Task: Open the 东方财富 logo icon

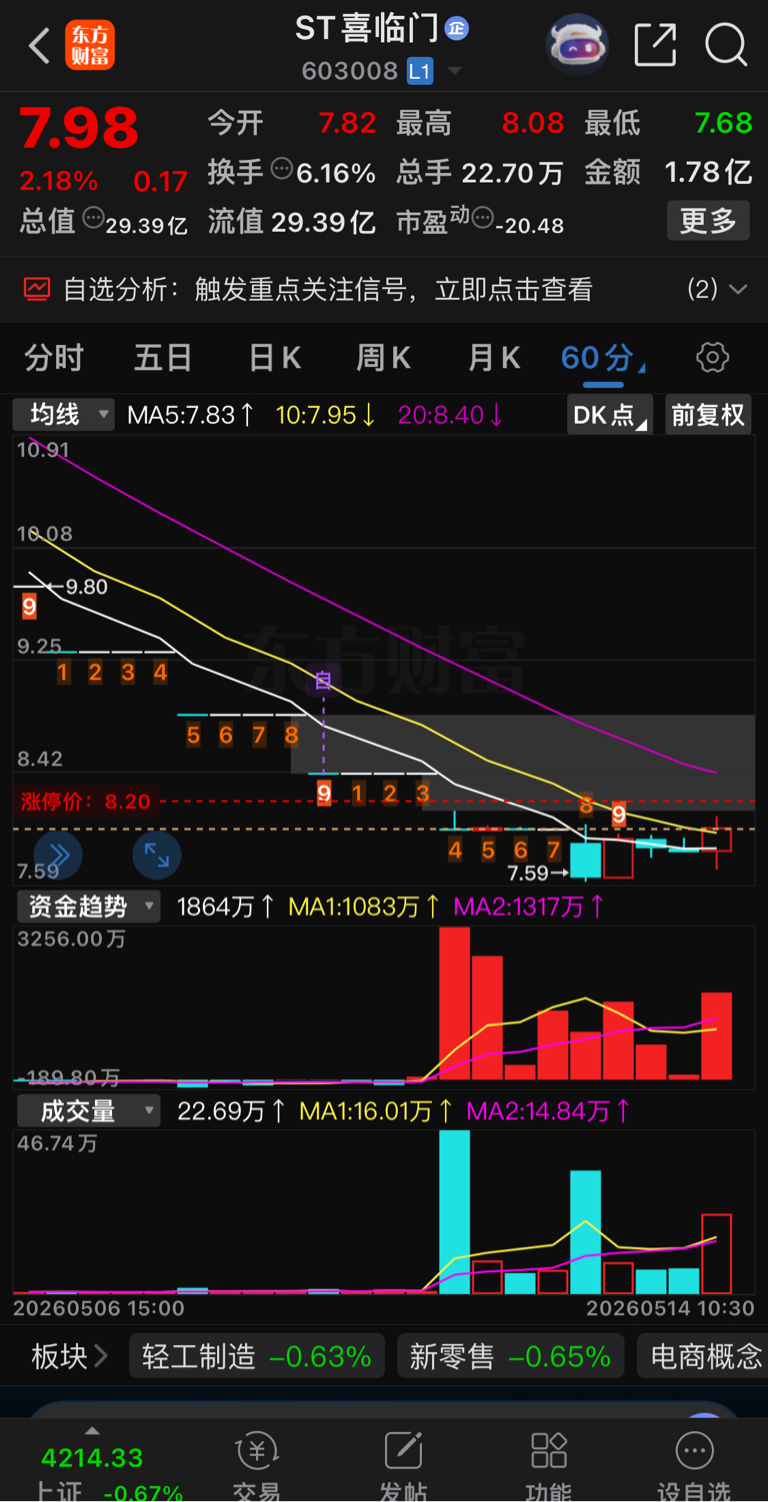Action: tap(90, 46)
